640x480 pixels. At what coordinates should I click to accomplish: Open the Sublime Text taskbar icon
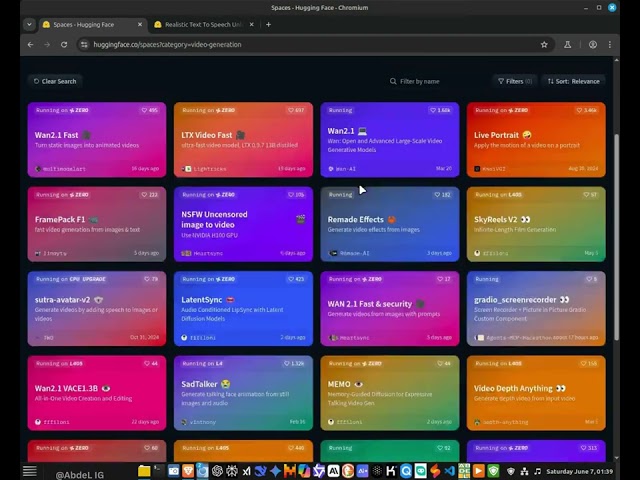pos(435,471)
